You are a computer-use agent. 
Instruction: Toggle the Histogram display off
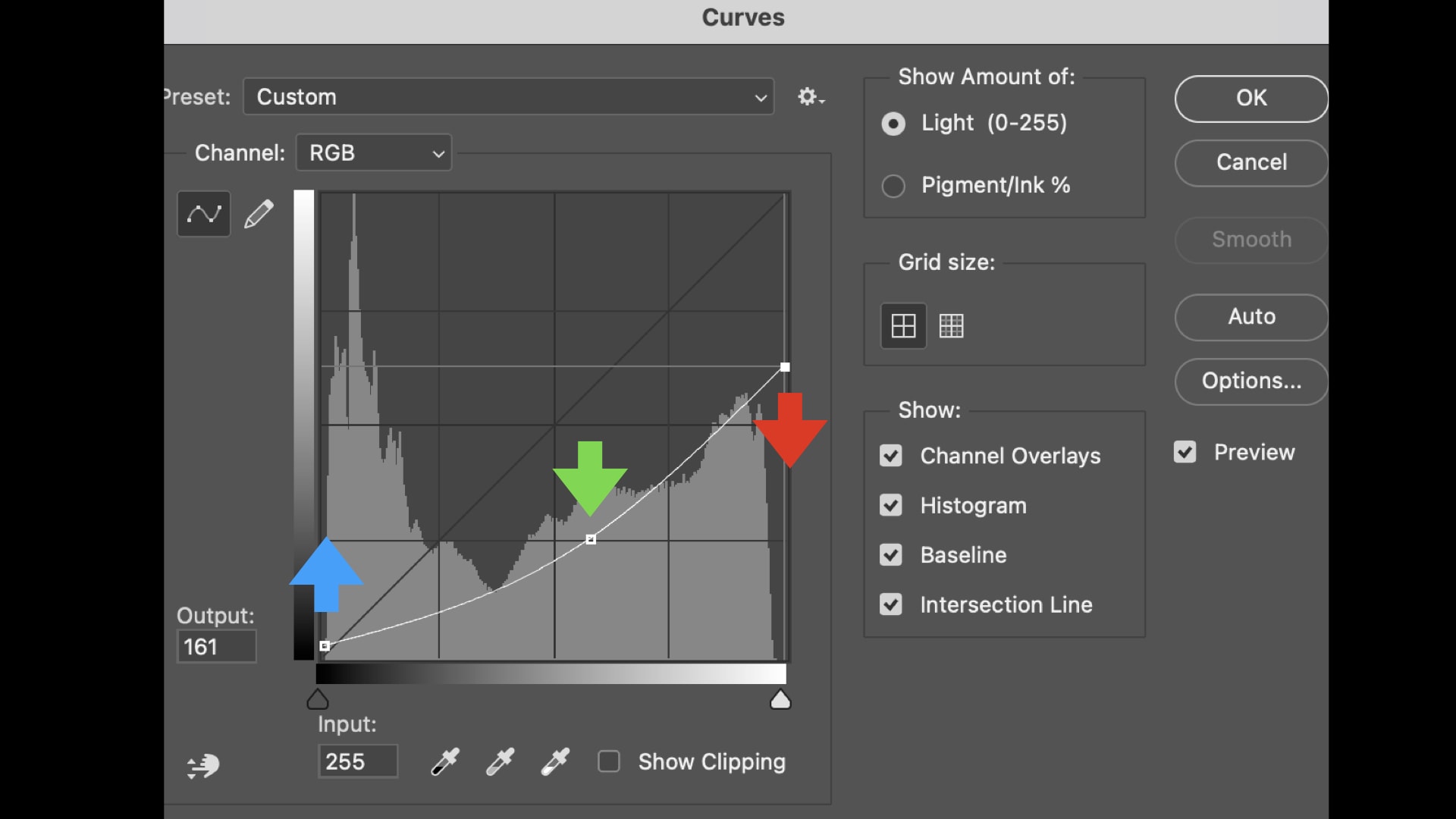click(891, 505)
